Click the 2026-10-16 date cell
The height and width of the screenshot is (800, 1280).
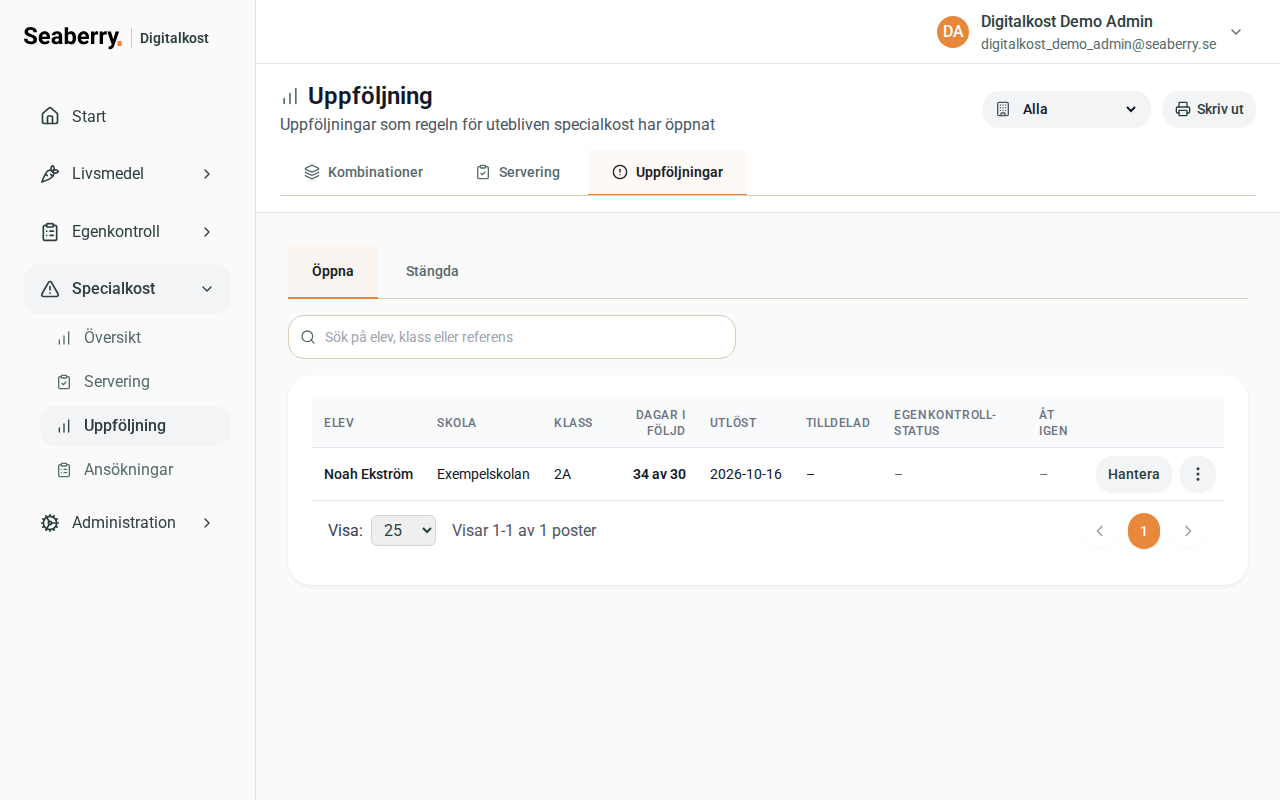[x=746, y=474]
